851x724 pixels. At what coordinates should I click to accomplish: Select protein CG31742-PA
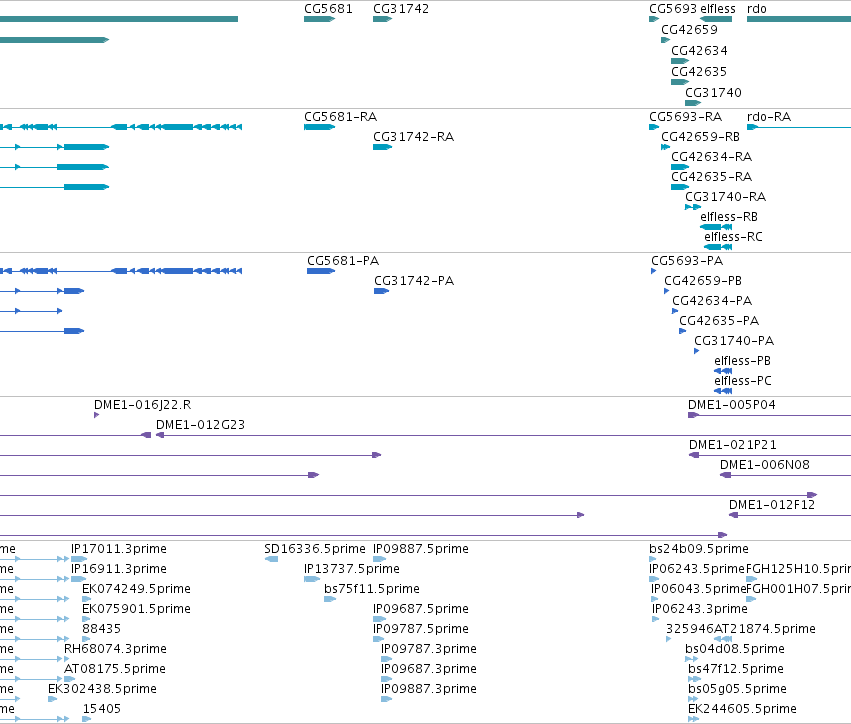(x=414, y=281)
